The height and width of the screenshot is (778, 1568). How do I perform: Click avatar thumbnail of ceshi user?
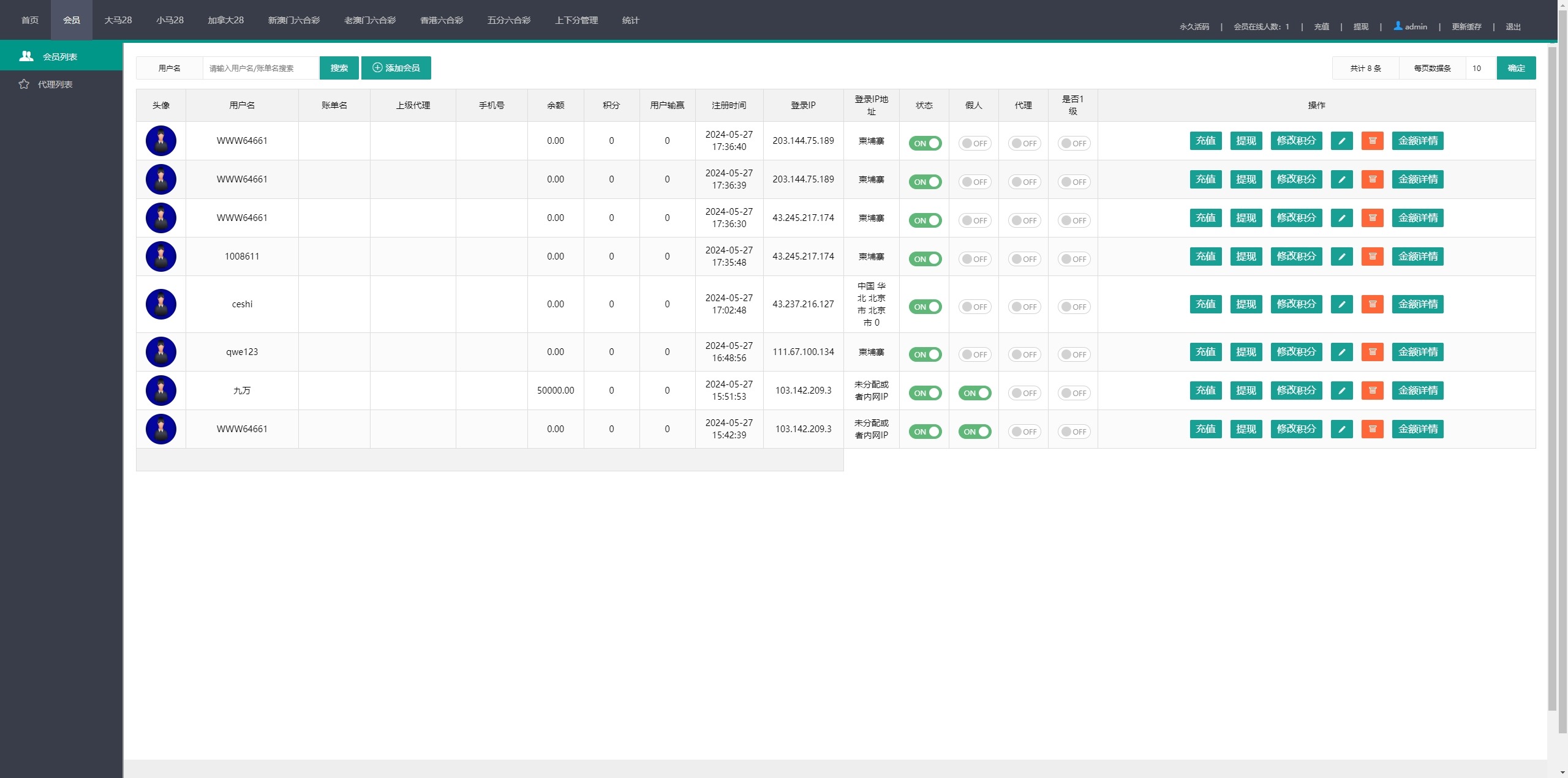[161, 304]
